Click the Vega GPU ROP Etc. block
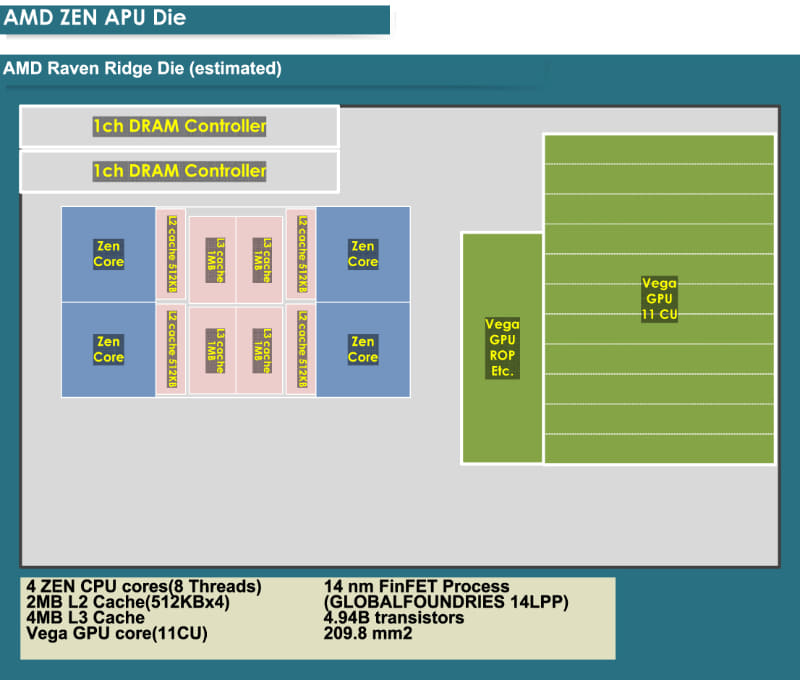Screen dimensions: 800x680 click(502, 348)
